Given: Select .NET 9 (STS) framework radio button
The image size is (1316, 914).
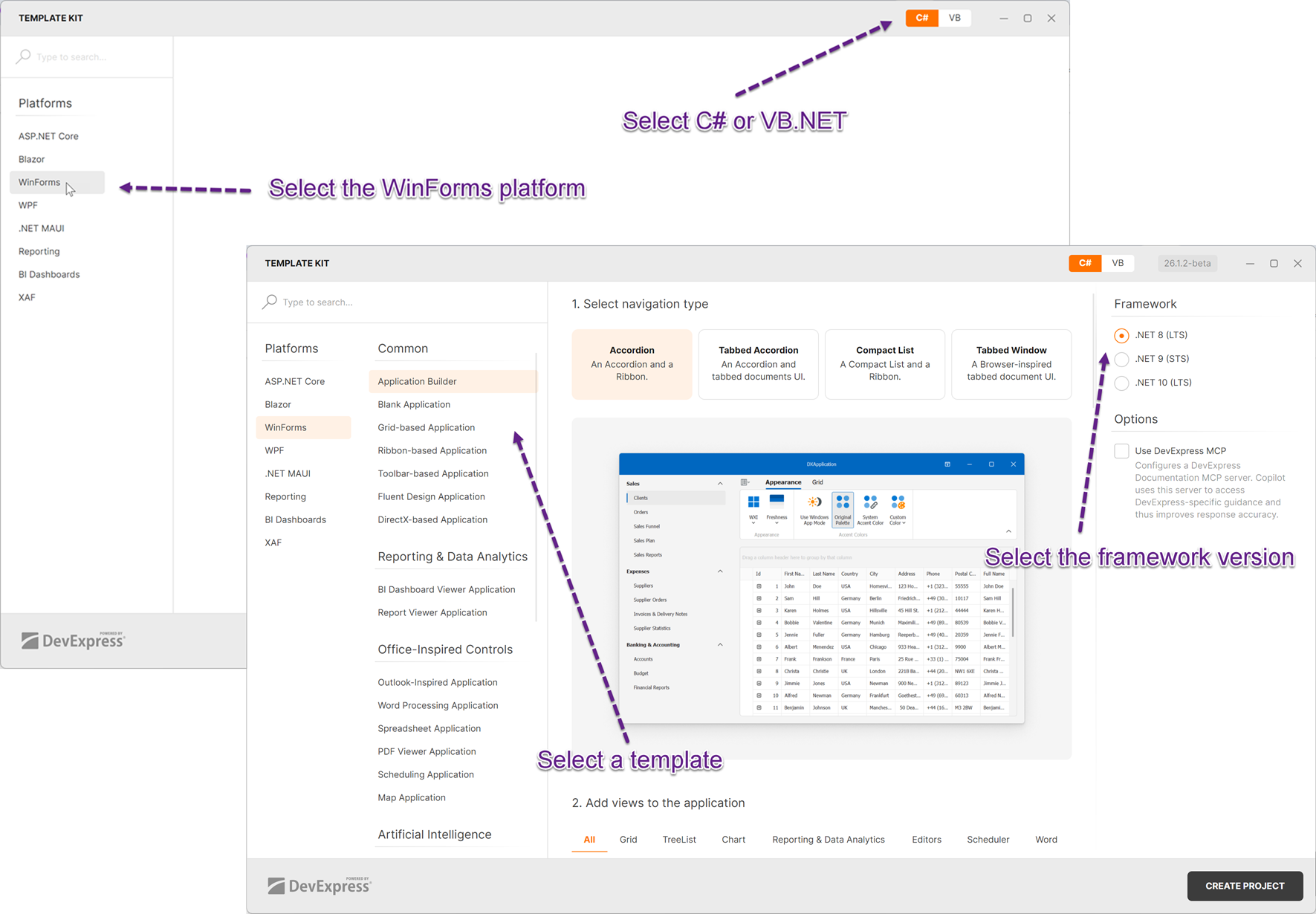Looking at the screenshot, I should tap(1121, 359).
